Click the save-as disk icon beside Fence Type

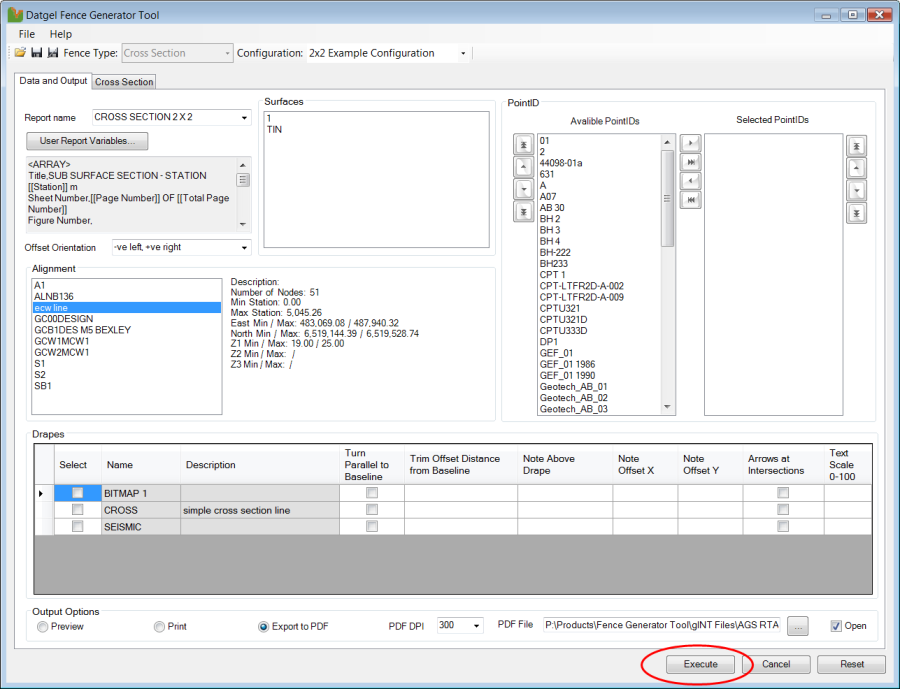(x=52, y=53)
